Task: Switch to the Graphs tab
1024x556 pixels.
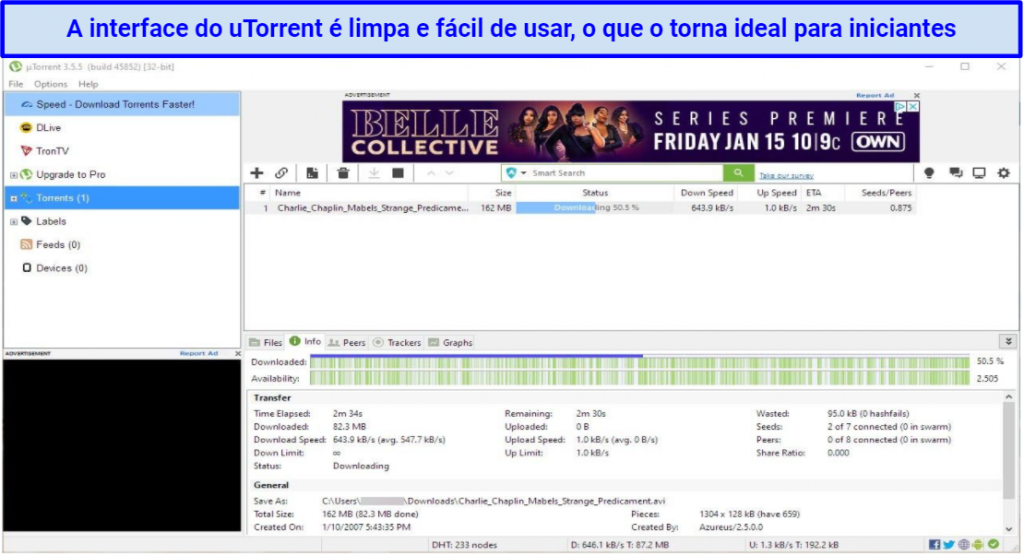Action: pyautogui.click(x=450, y=343)
